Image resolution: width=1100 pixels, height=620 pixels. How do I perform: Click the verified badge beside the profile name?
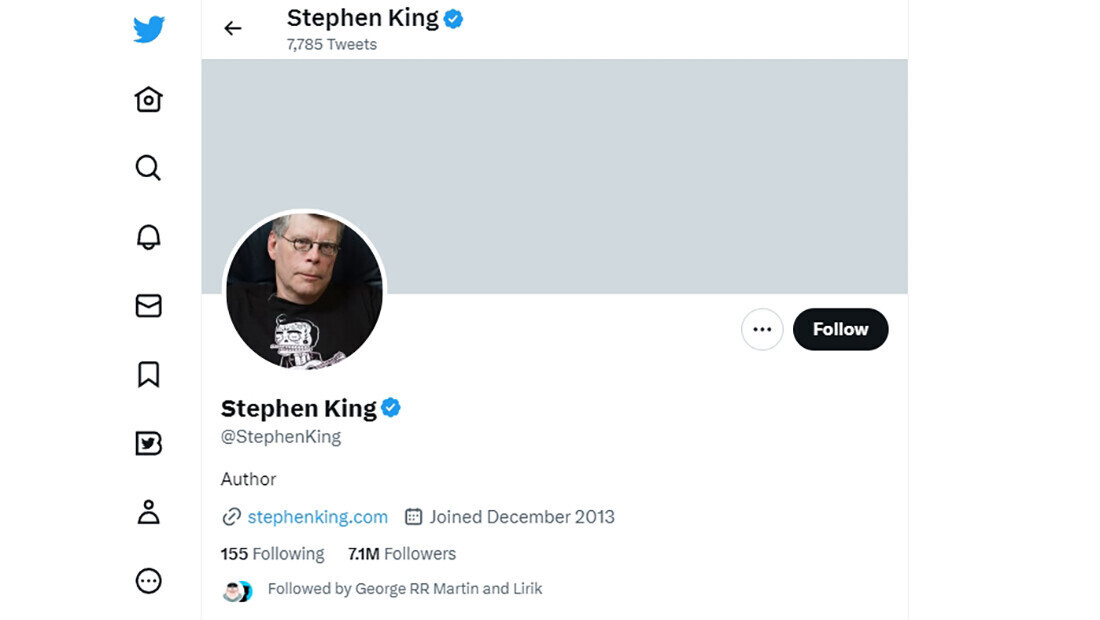point(391,408)
